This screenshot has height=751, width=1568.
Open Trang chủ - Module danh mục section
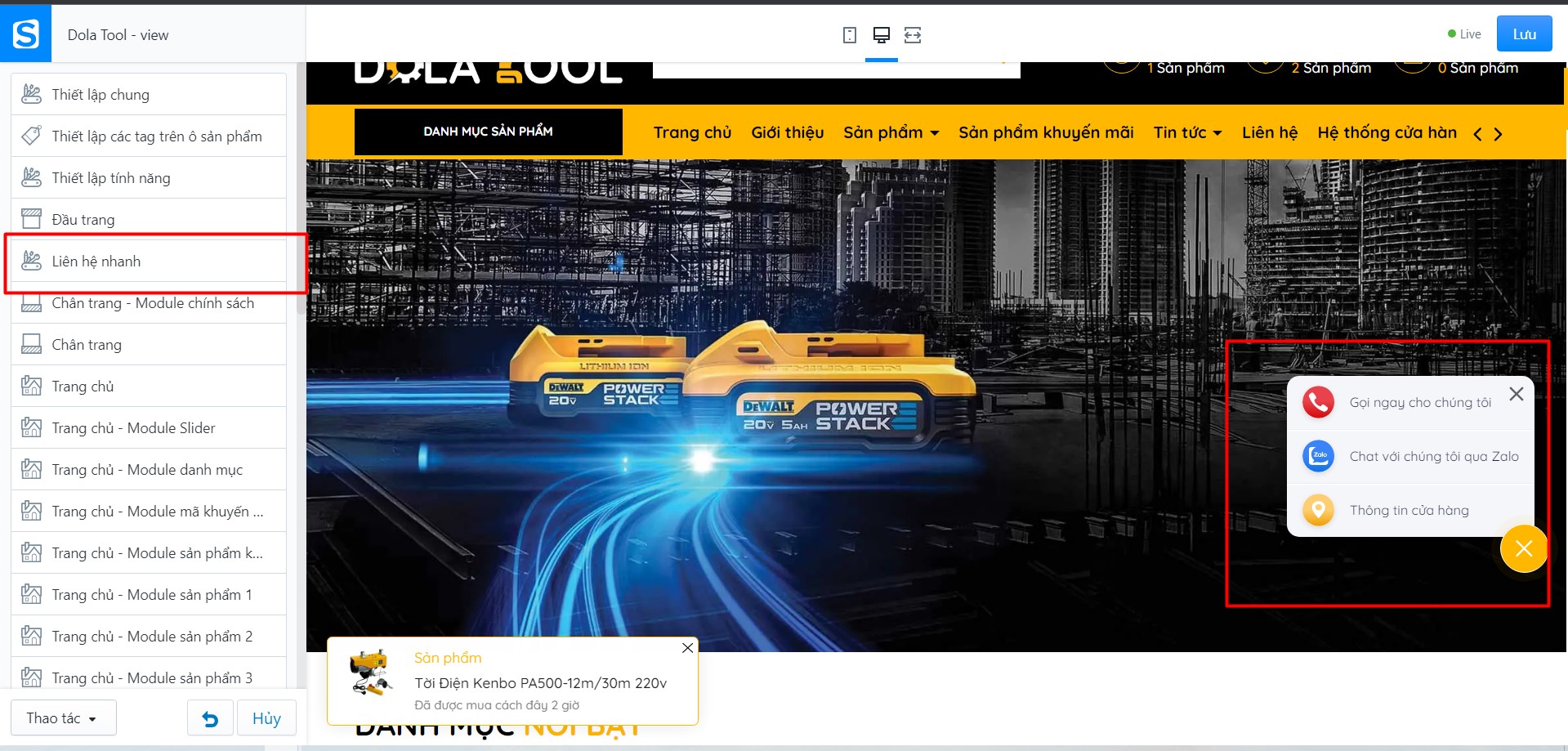149,469
